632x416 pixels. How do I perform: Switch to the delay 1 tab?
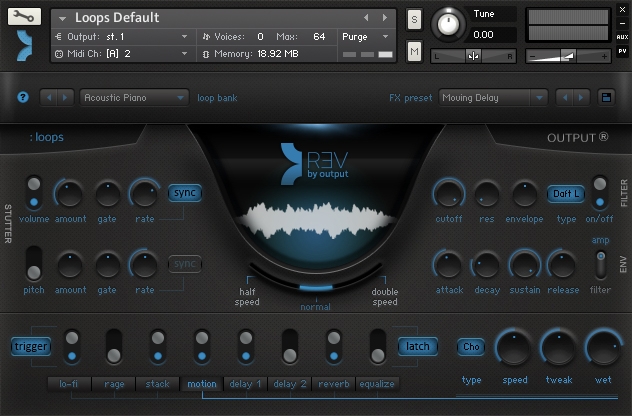pos(245,384)
